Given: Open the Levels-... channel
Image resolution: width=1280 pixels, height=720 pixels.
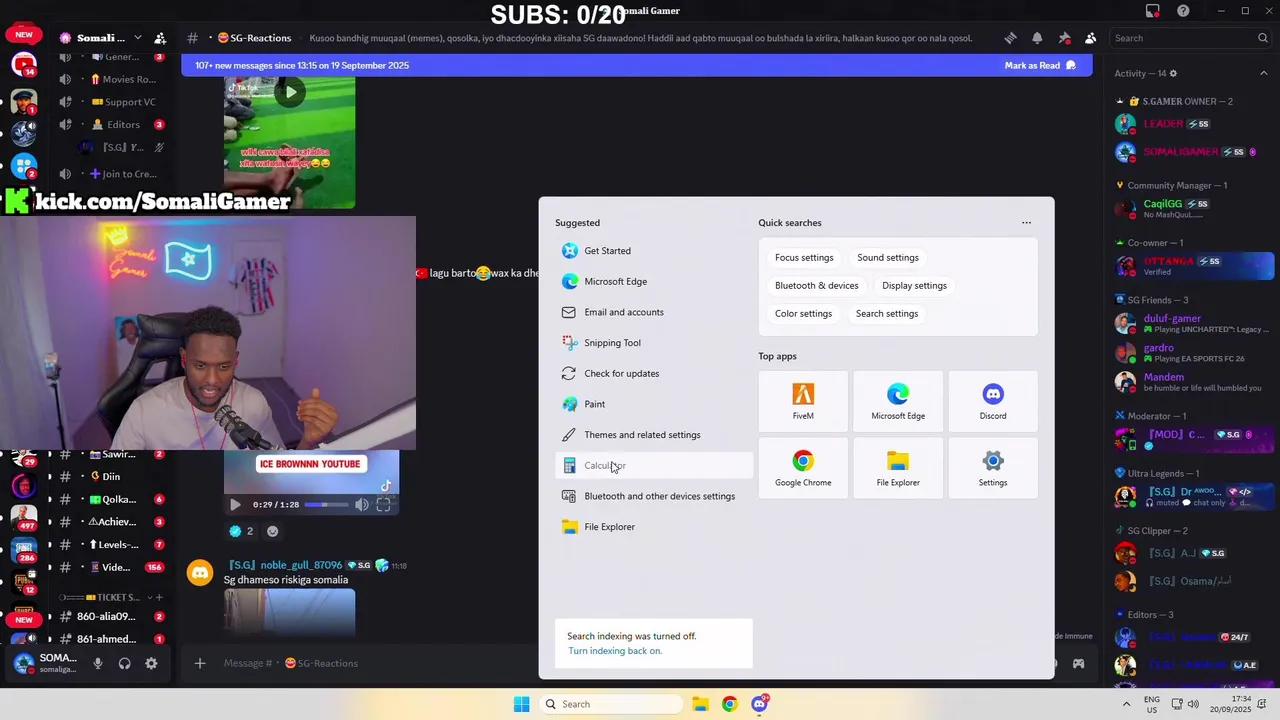Looking at the screenshot, I should [x=110, y=545].
